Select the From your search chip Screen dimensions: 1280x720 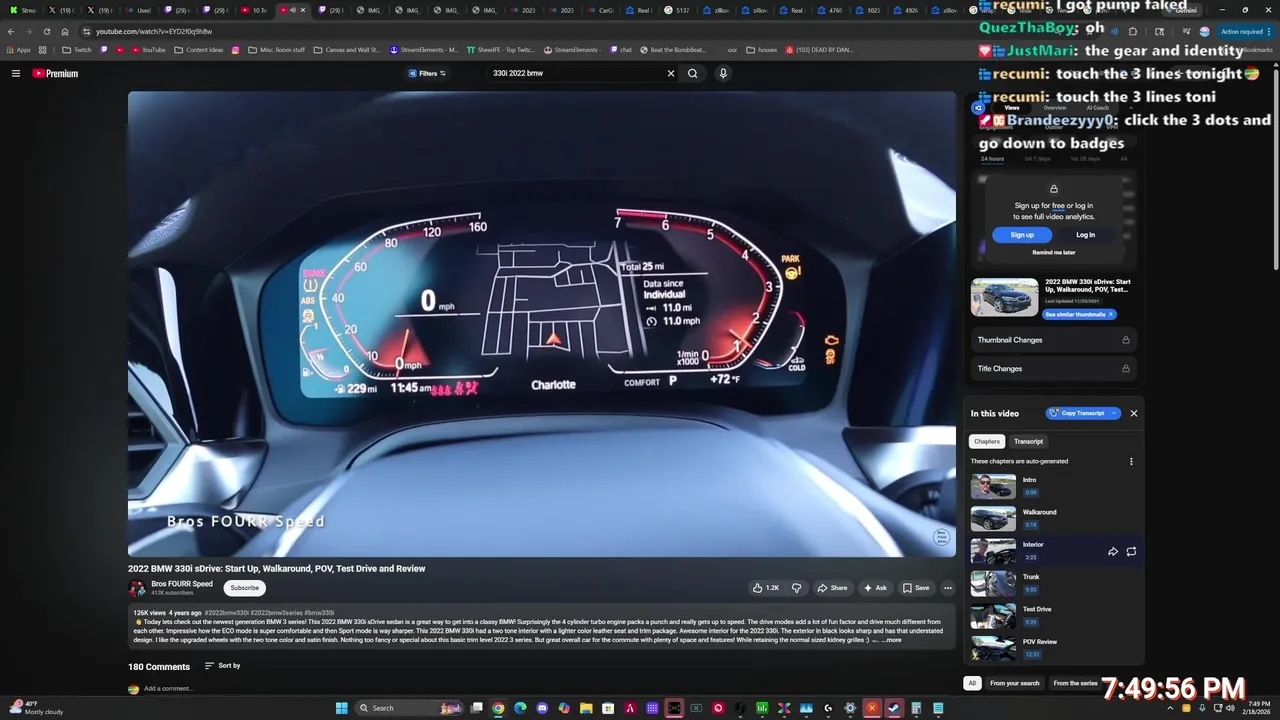pyautogui.click(x=1015, y=683)
